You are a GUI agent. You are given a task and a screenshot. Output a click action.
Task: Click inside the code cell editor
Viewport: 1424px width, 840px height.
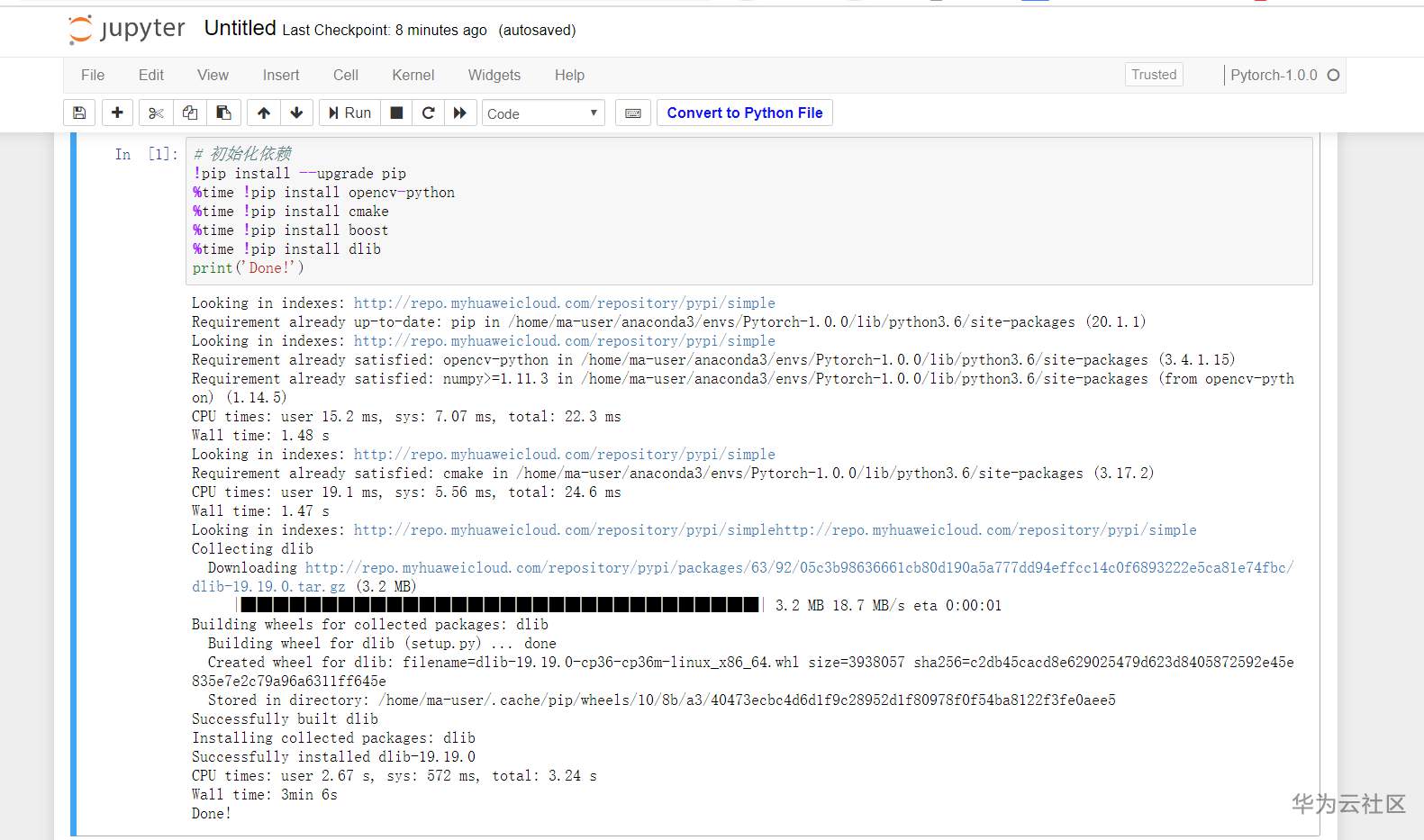748,212
